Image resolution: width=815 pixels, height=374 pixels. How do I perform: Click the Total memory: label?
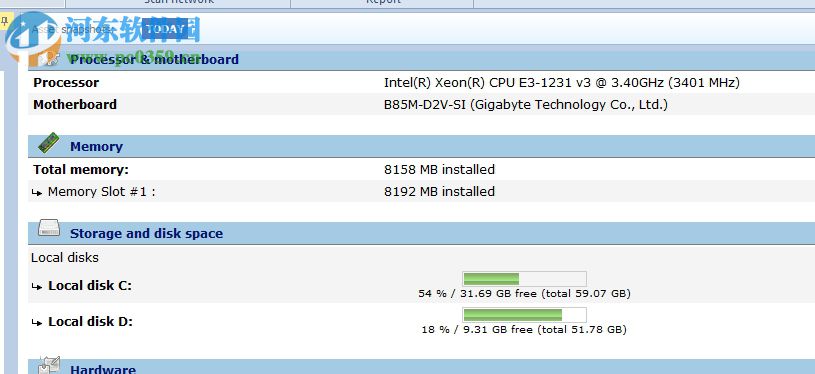[x=81, y=169]
